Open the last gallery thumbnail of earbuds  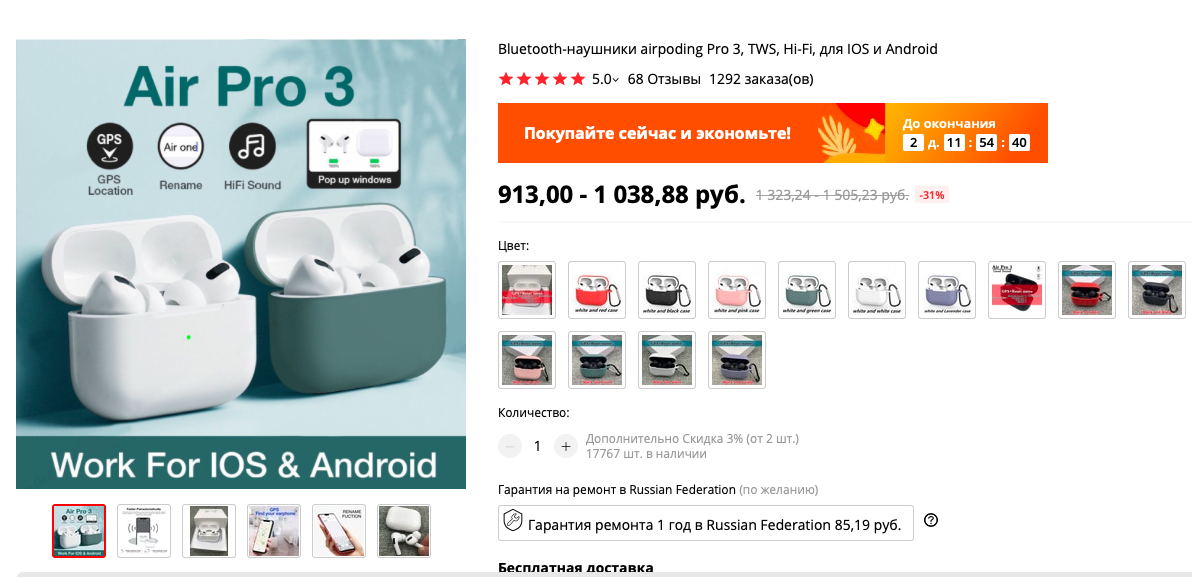(404, 531)
